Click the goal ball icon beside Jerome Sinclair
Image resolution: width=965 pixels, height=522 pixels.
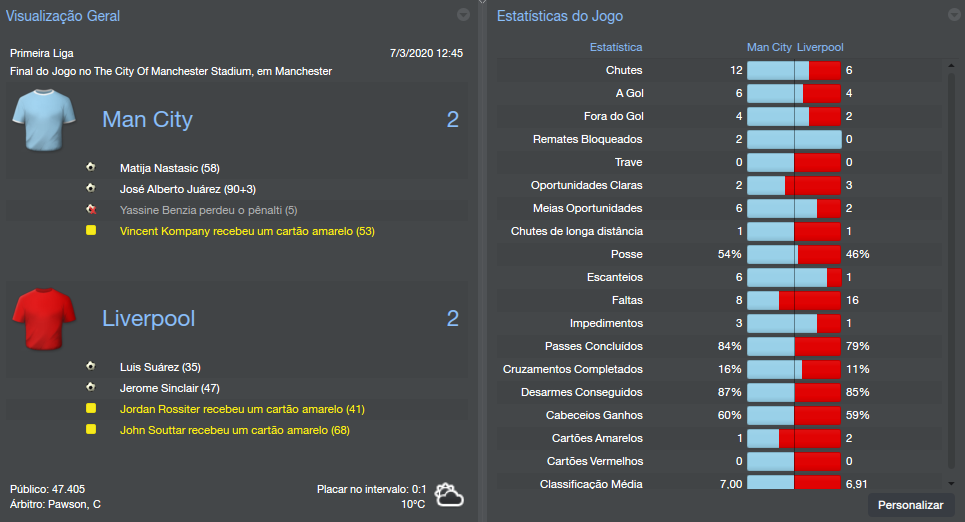coord(91,387)
